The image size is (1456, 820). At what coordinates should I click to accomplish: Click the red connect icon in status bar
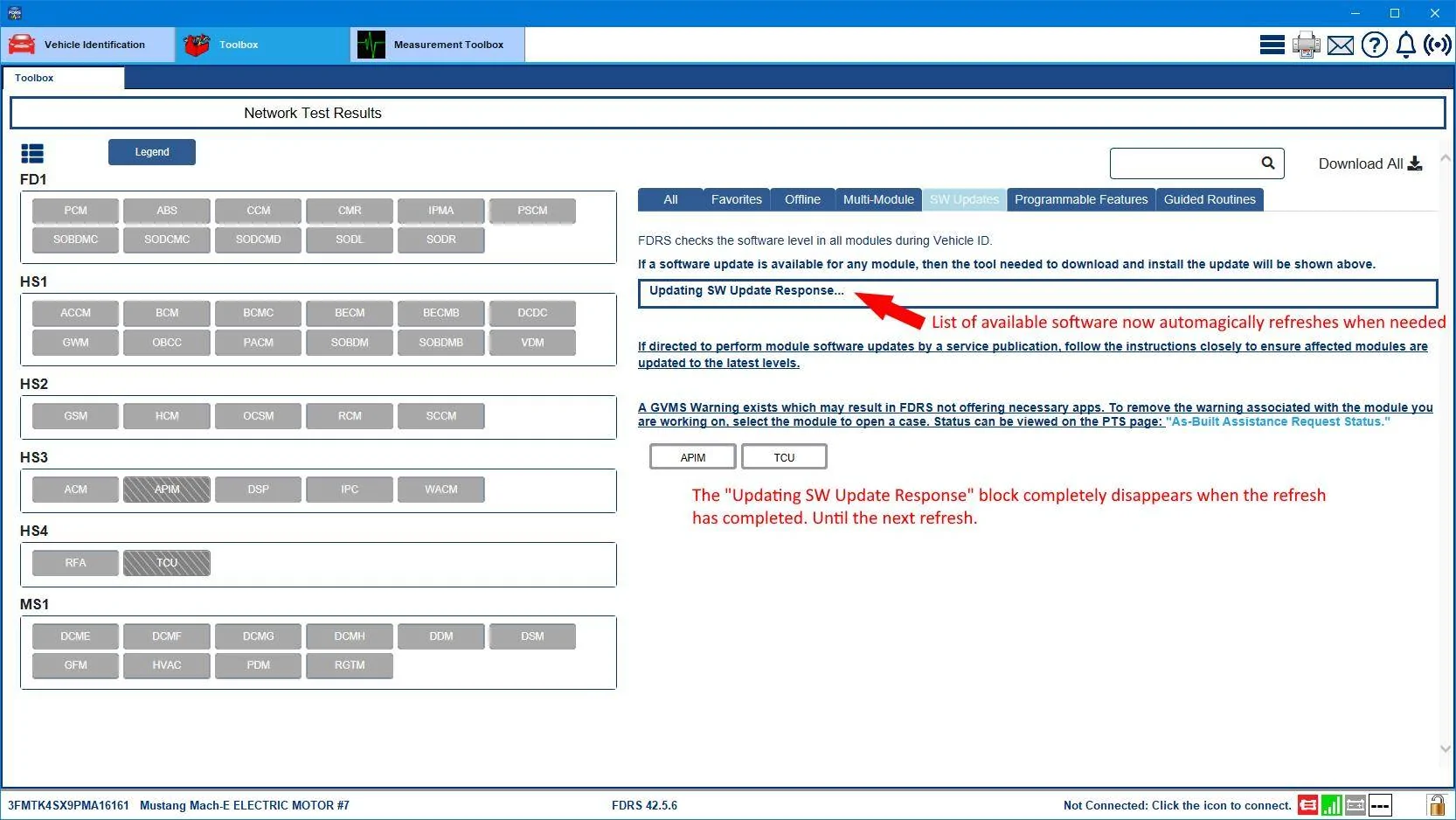tap(1307, 805)
